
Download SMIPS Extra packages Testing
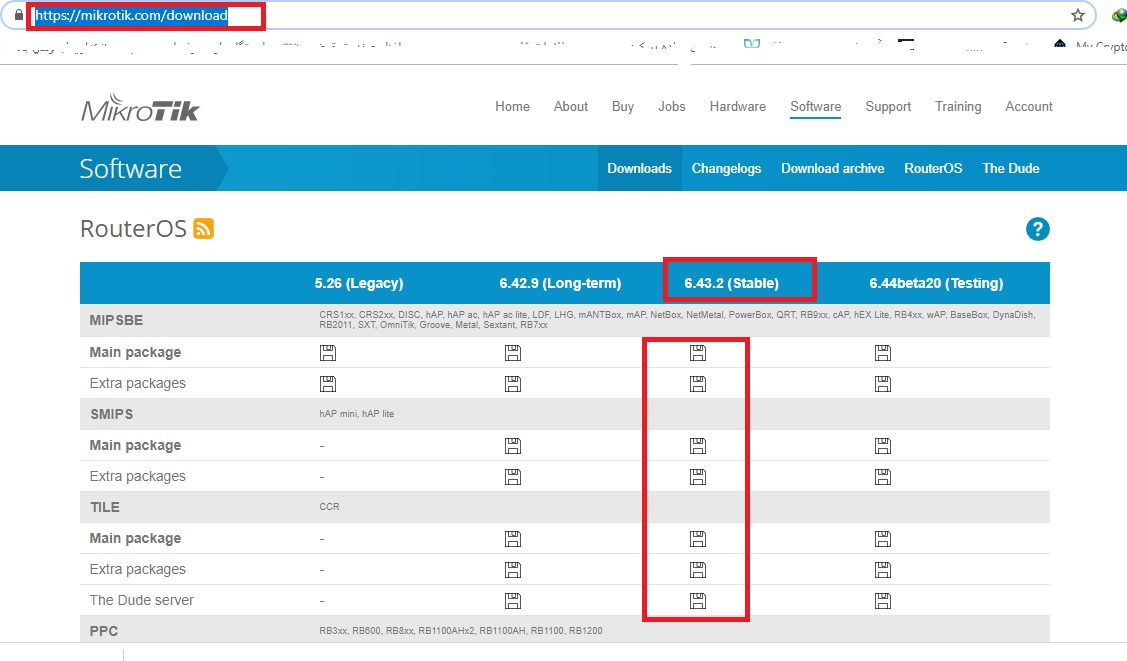click(x=883, y=477)
